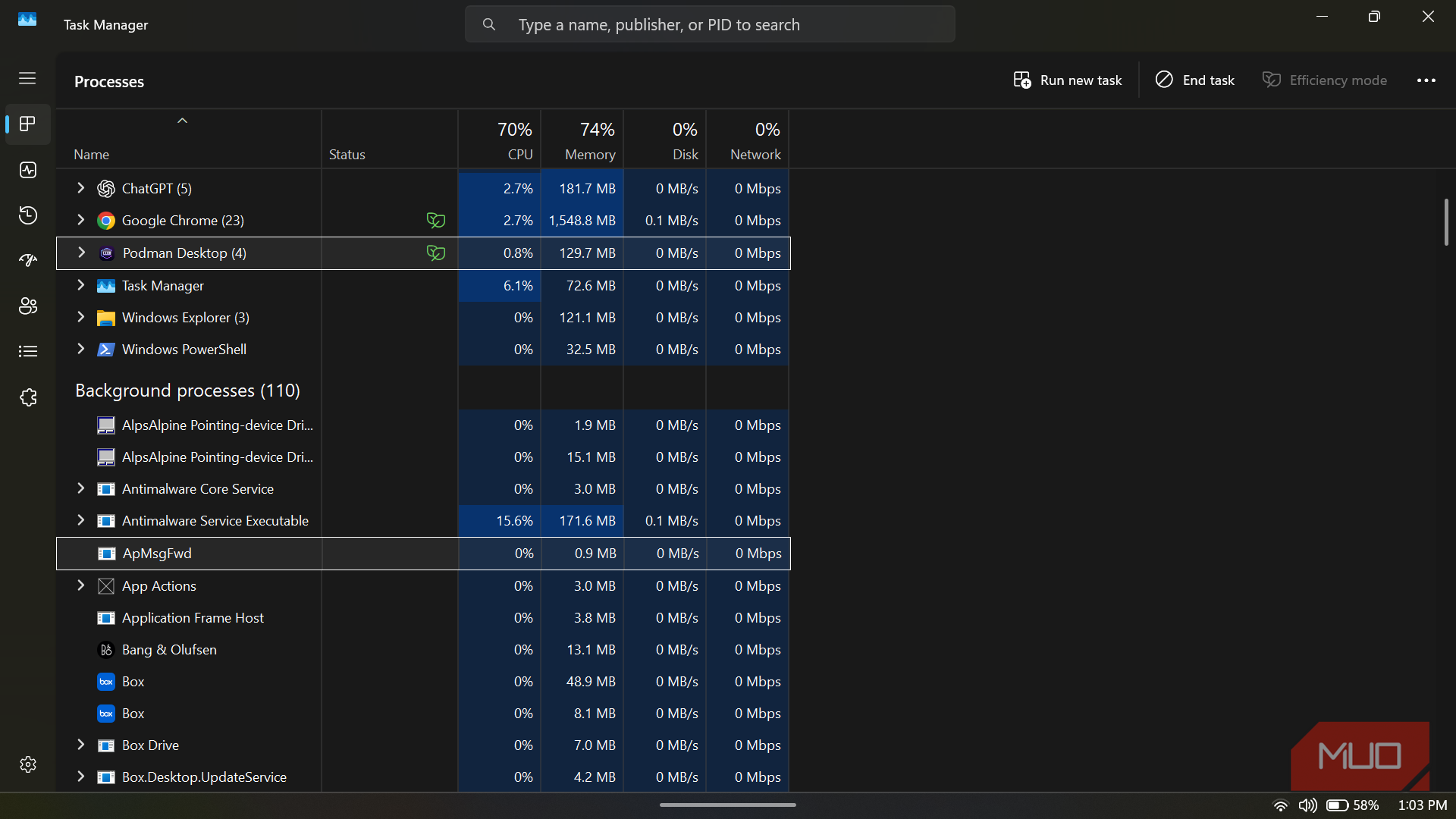Select the Box process using 48.9 MB
This screenshot has height=819, width=1456.
(x=423, y=682)
